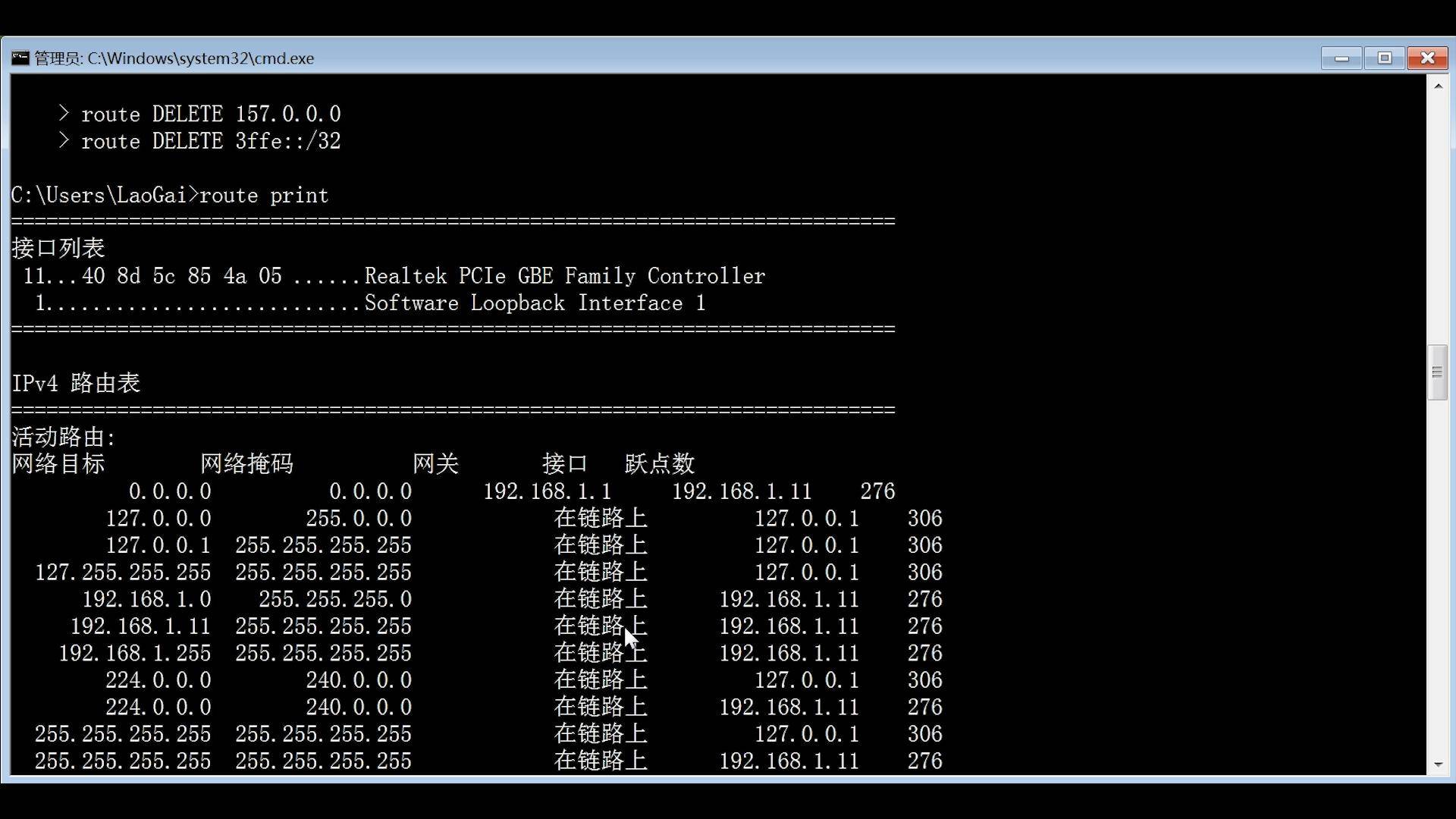The width and height of the screenshot is (1456, 819).
Task: Click destination 192.168.1.0
Action: coord(146,600)
